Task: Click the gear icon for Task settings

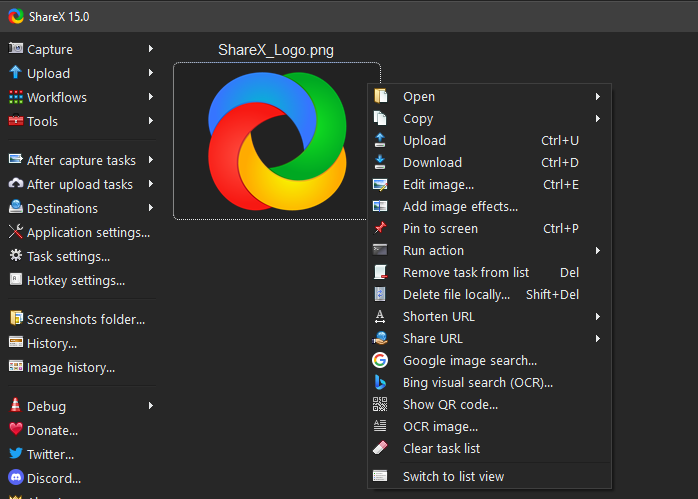Action: pyautogui.click(x=15, y=256)
